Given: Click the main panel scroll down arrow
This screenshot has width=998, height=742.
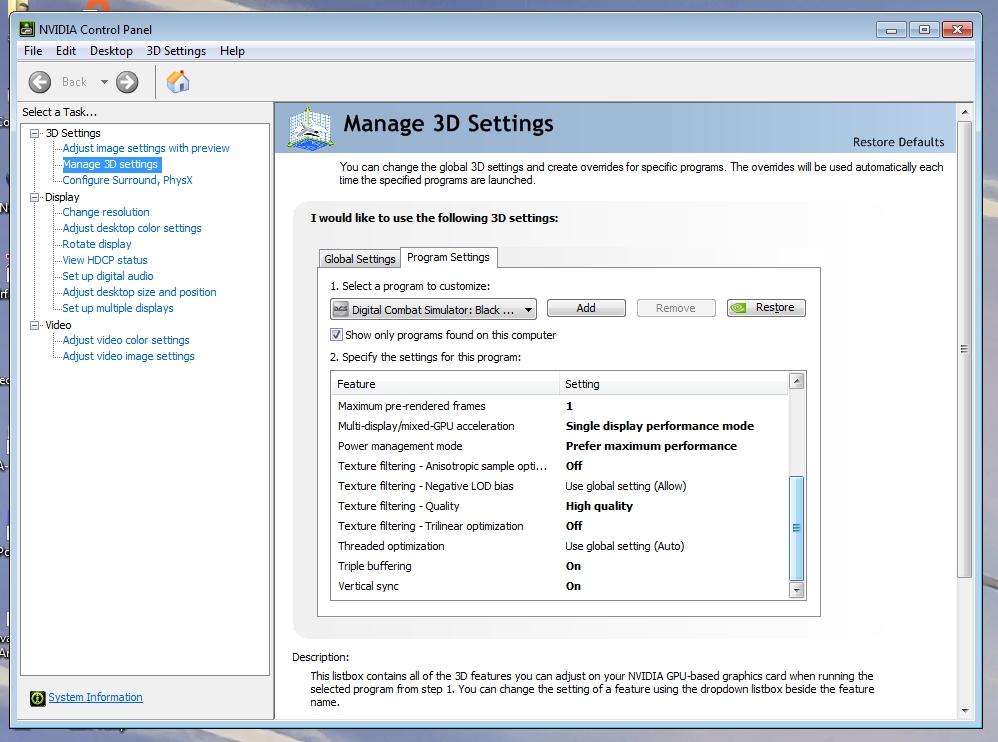Looking at the screenshot, I should click(965, 711).
